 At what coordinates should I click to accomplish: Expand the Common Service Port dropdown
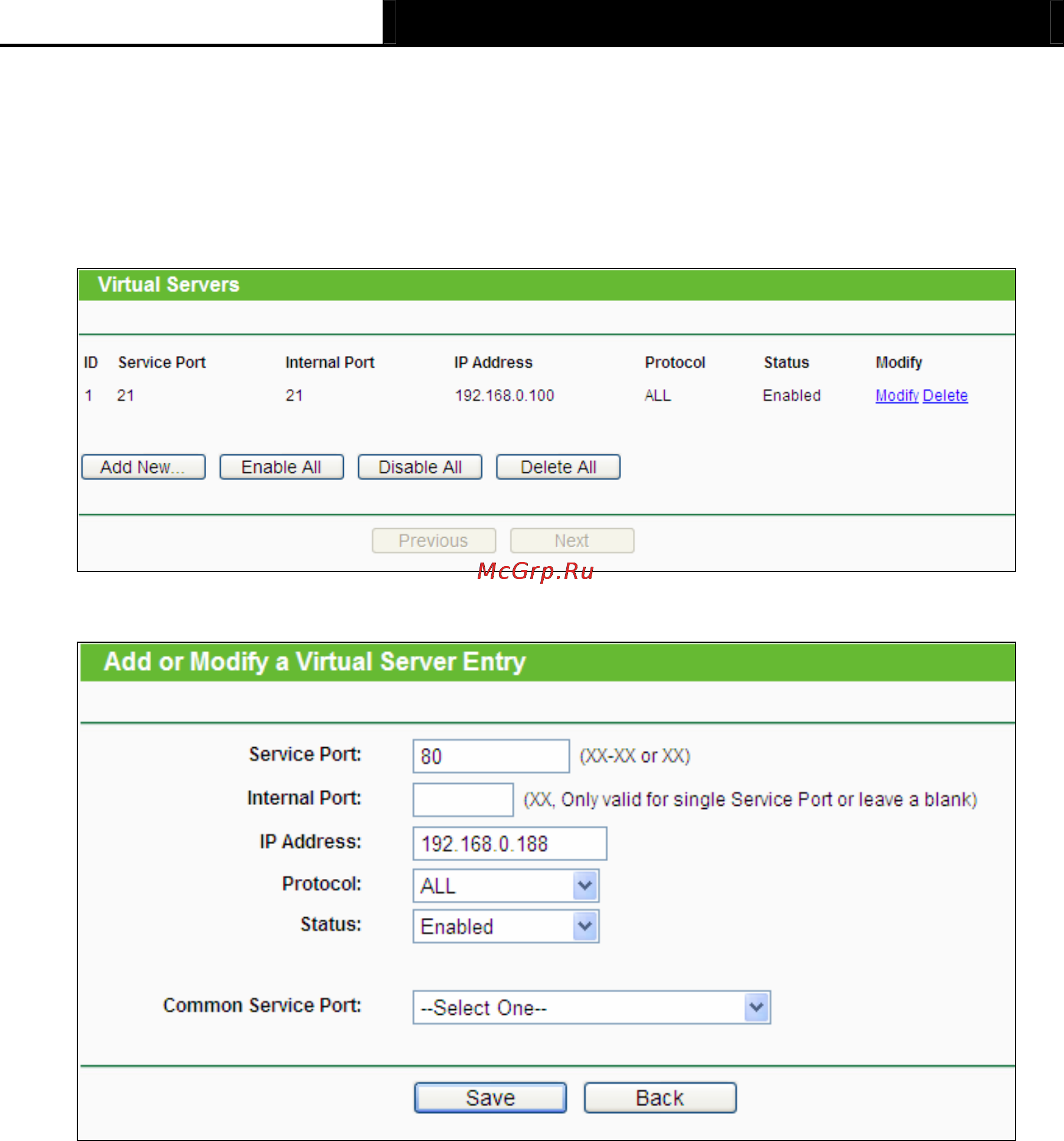pyautogui.click(x=592, y=1008)
